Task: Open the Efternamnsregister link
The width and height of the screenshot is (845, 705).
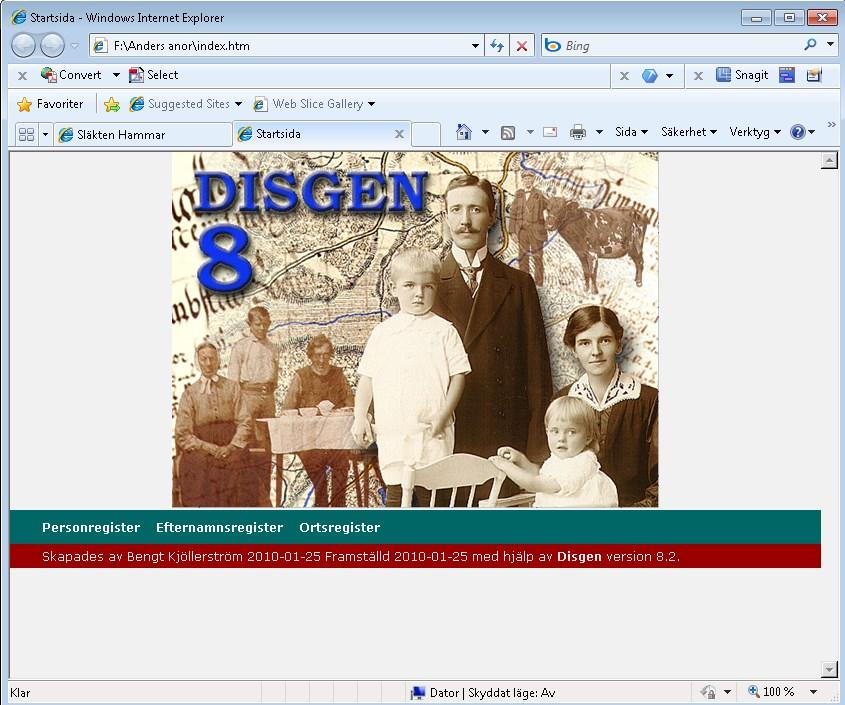Action: (219, 527)
